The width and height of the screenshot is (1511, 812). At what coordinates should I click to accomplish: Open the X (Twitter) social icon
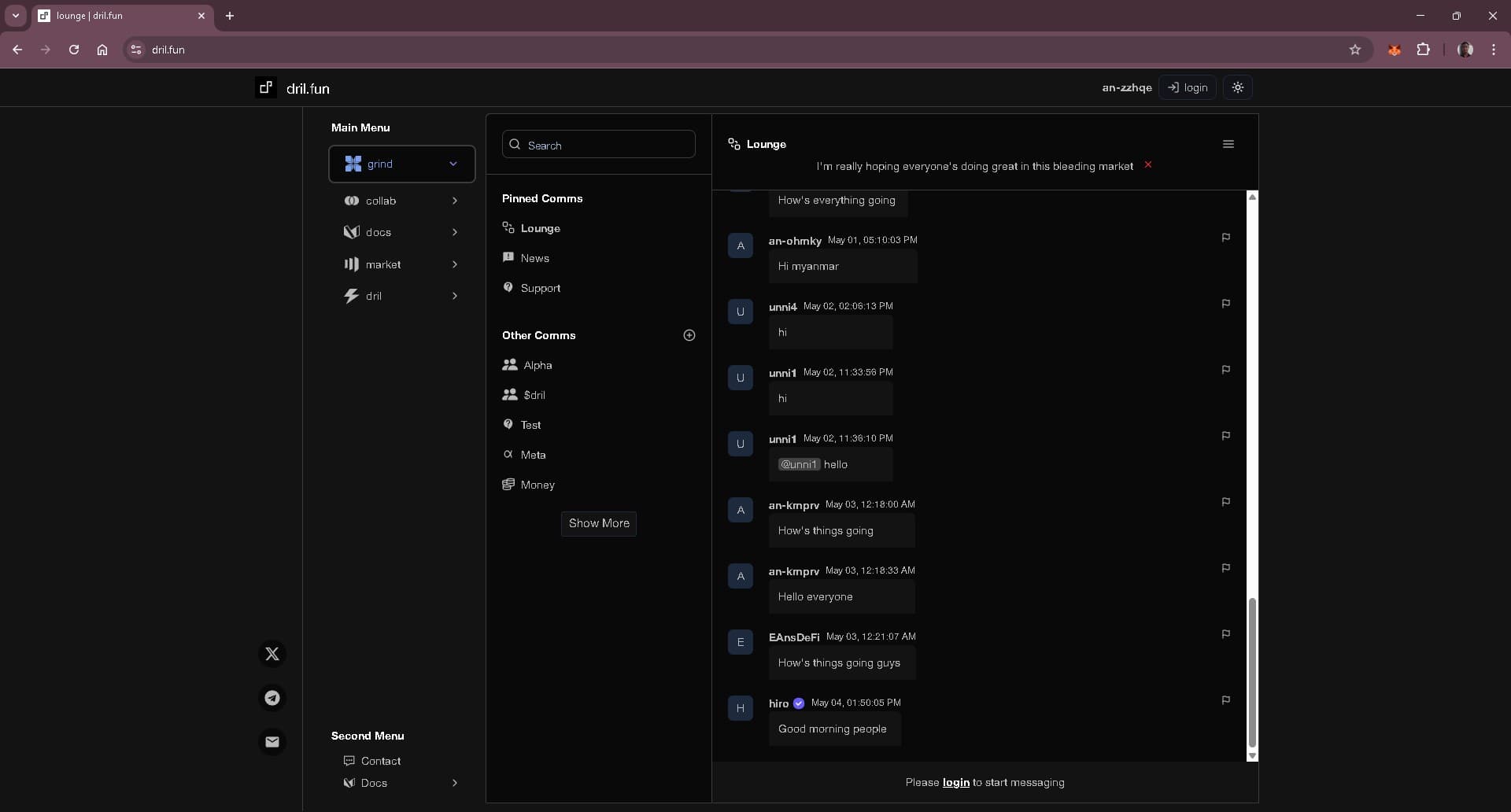click(272, 654)
